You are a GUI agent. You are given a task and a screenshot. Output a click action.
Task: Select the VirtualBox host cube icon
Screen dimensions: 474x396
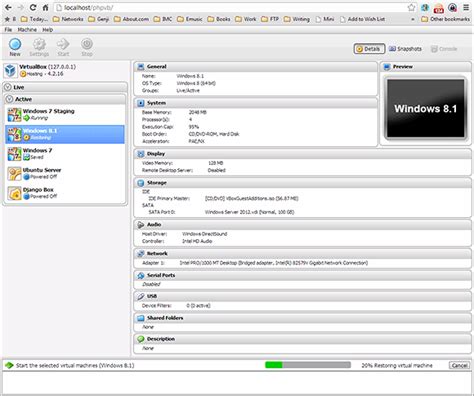pyautogui.click(x=10, y=70)
